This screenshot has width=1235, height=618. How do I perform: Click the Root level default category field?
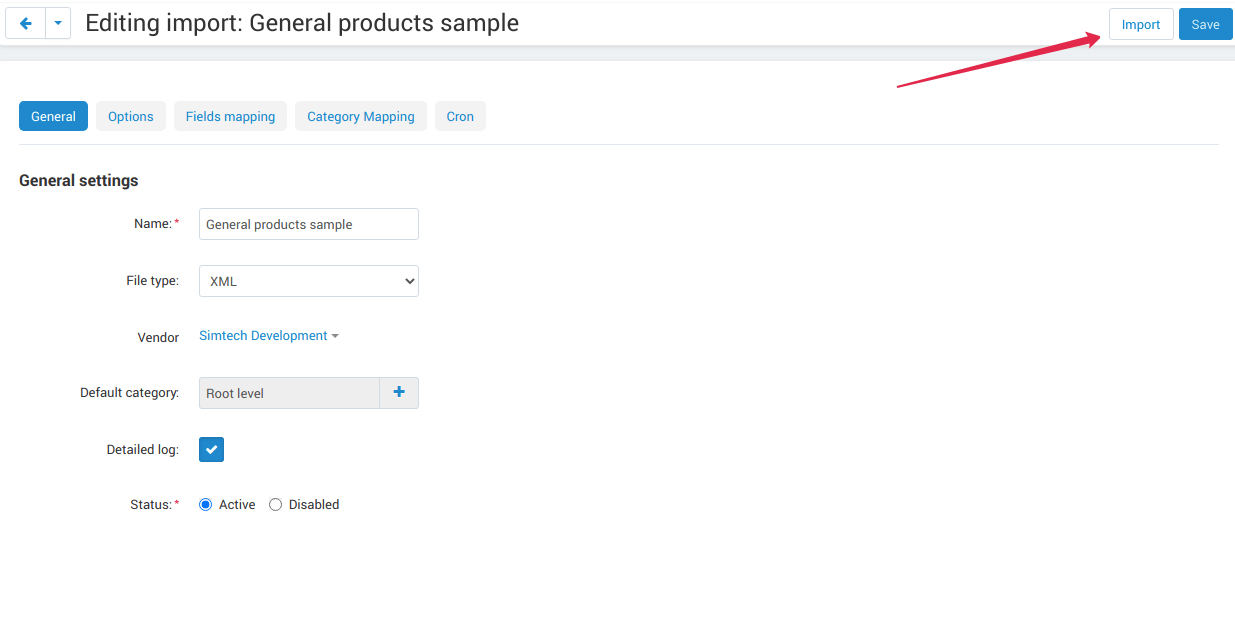coord(289,394)
